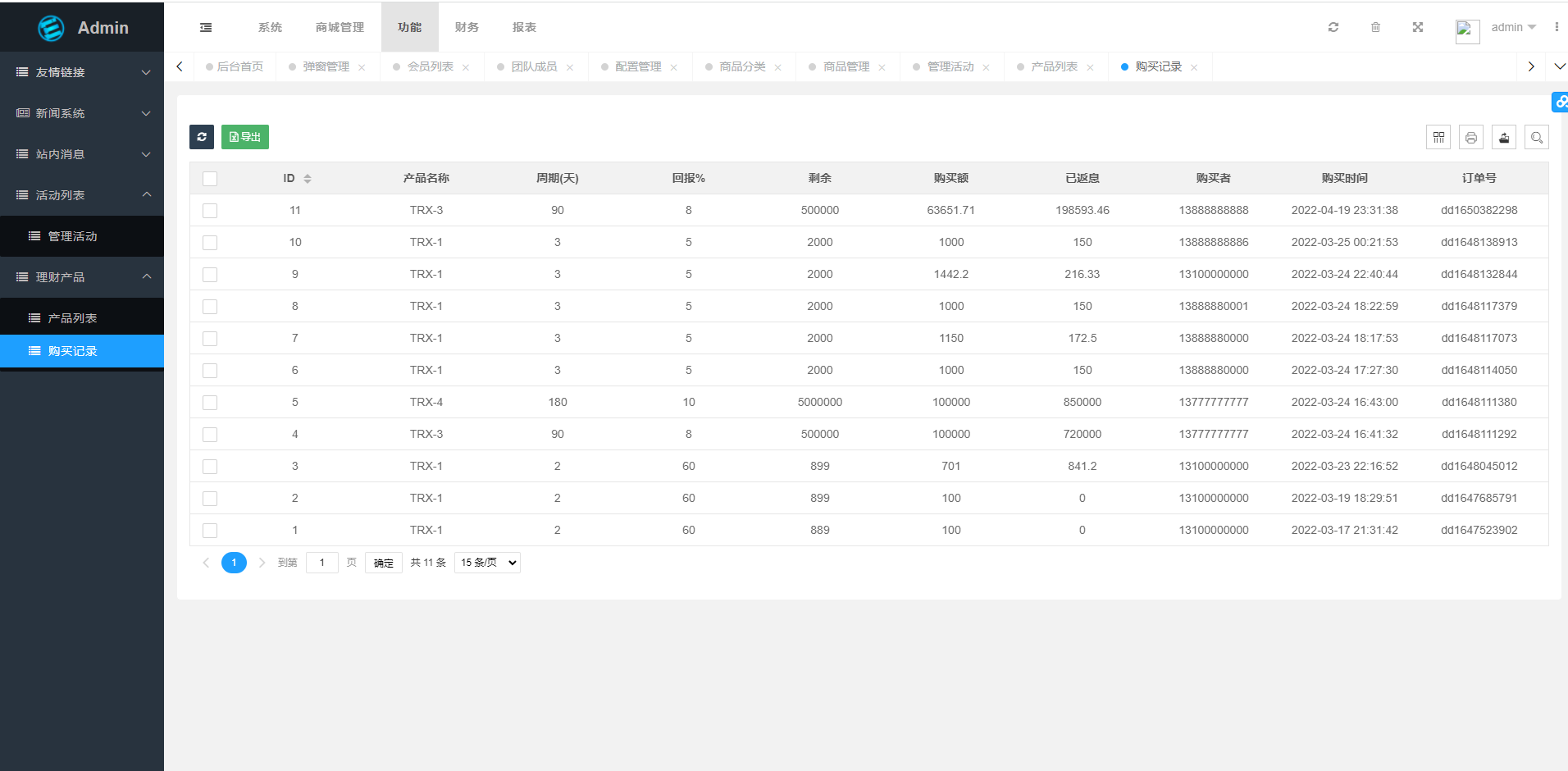The width and height of the screenshot is (1568, 771).
Task: Click the trash icon in the top header
Action: point(1376,26)
